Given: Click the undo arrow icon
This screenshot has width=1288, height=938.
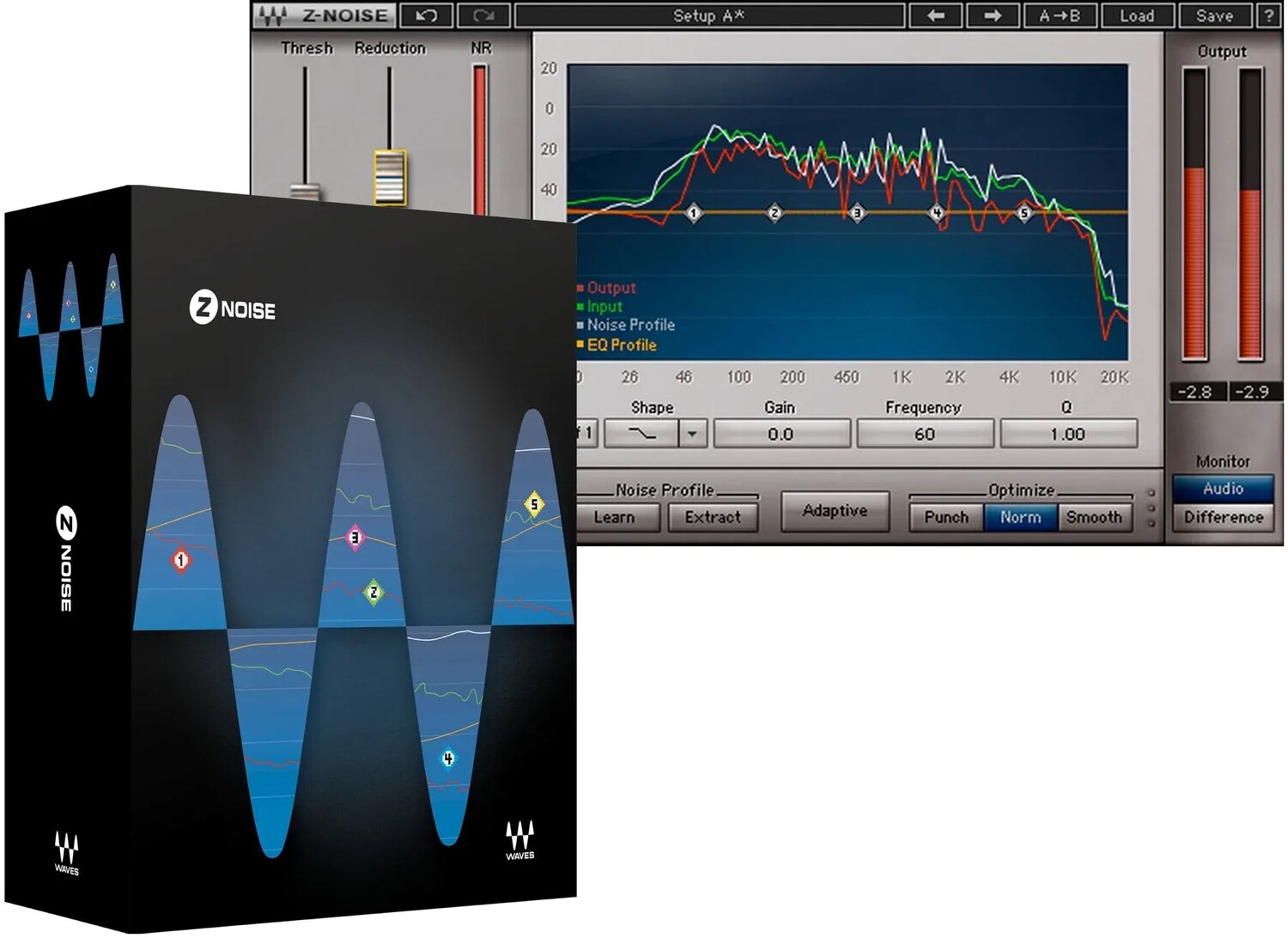Looking at the screenshot, I should [427, 15].
